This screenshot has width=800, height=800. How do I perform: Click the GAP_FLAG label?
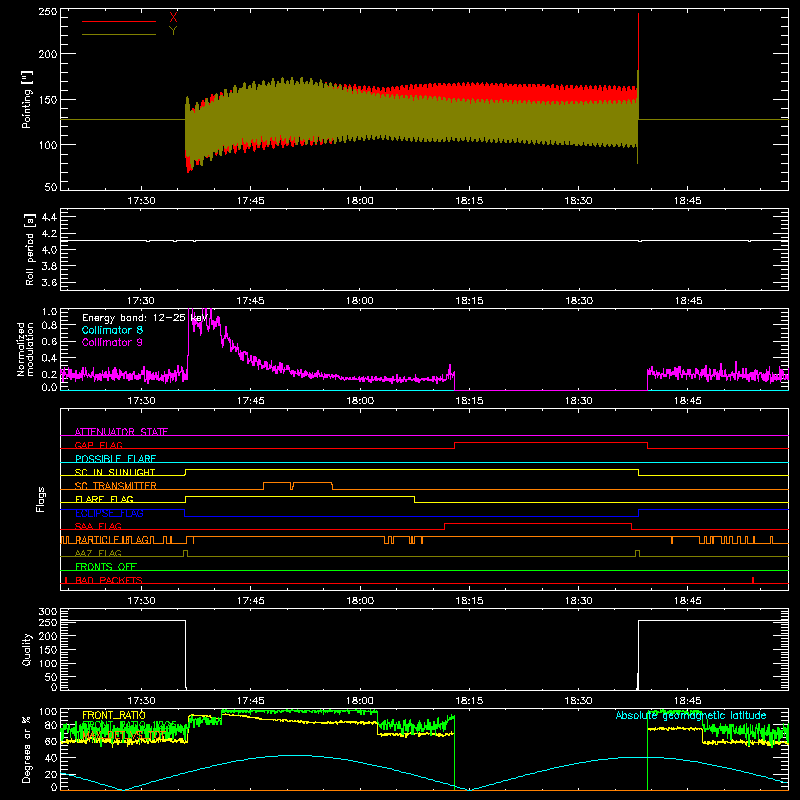[x=98, y=445]
